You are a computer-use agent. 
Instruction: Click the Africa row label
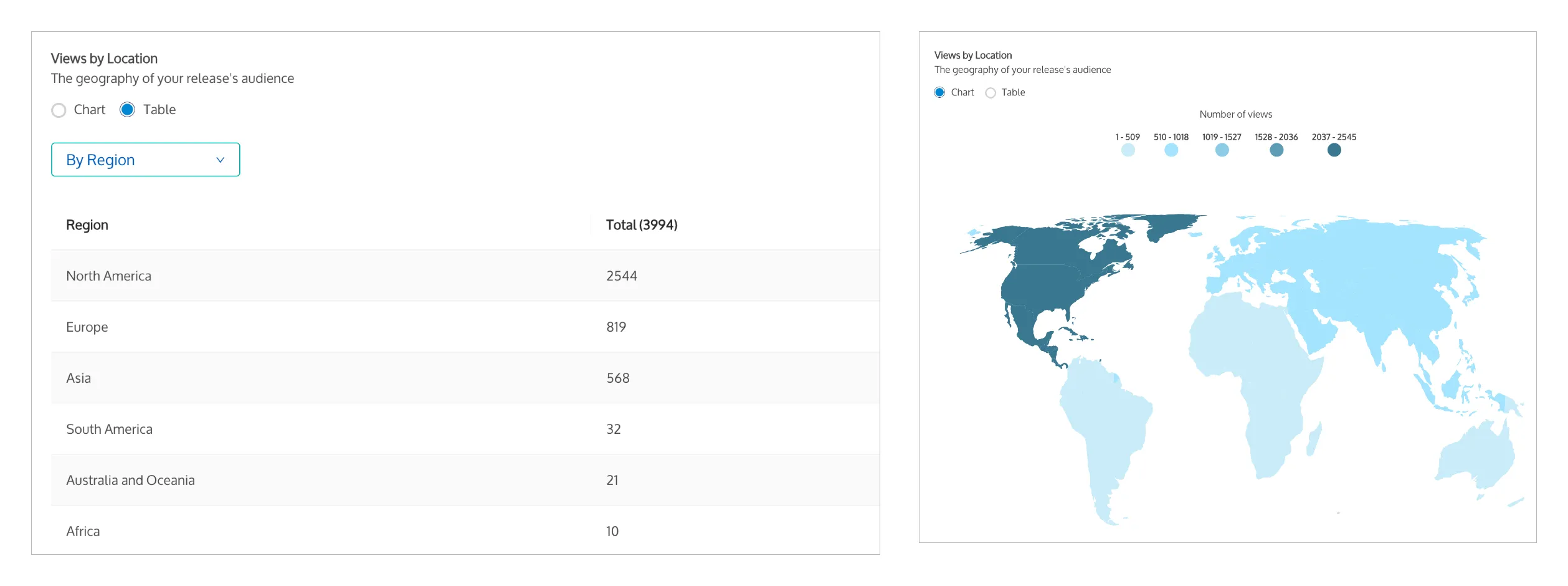coord(83,531)
